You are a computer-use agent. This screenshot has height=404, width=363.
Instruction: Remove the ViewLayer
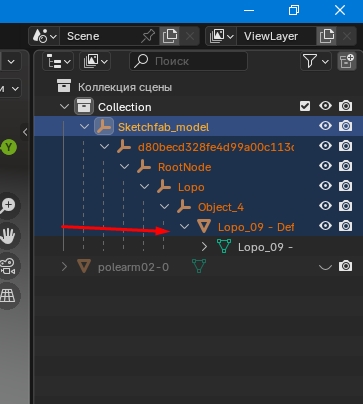tap(347, 36)
